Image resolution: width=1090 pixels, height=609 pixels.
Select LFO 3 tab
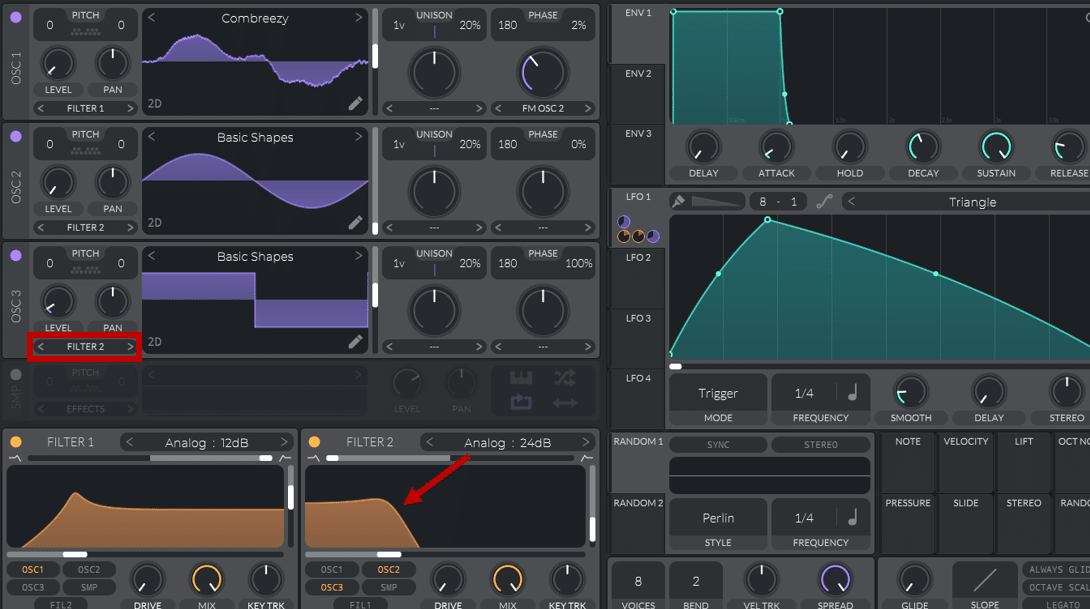[637, 338]
